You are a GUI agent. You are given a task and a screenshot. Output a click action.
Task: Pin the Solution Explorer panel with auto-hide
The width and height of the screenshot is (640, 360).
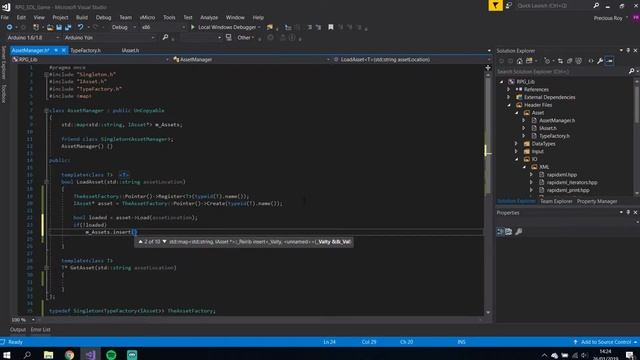coord(628,50)
